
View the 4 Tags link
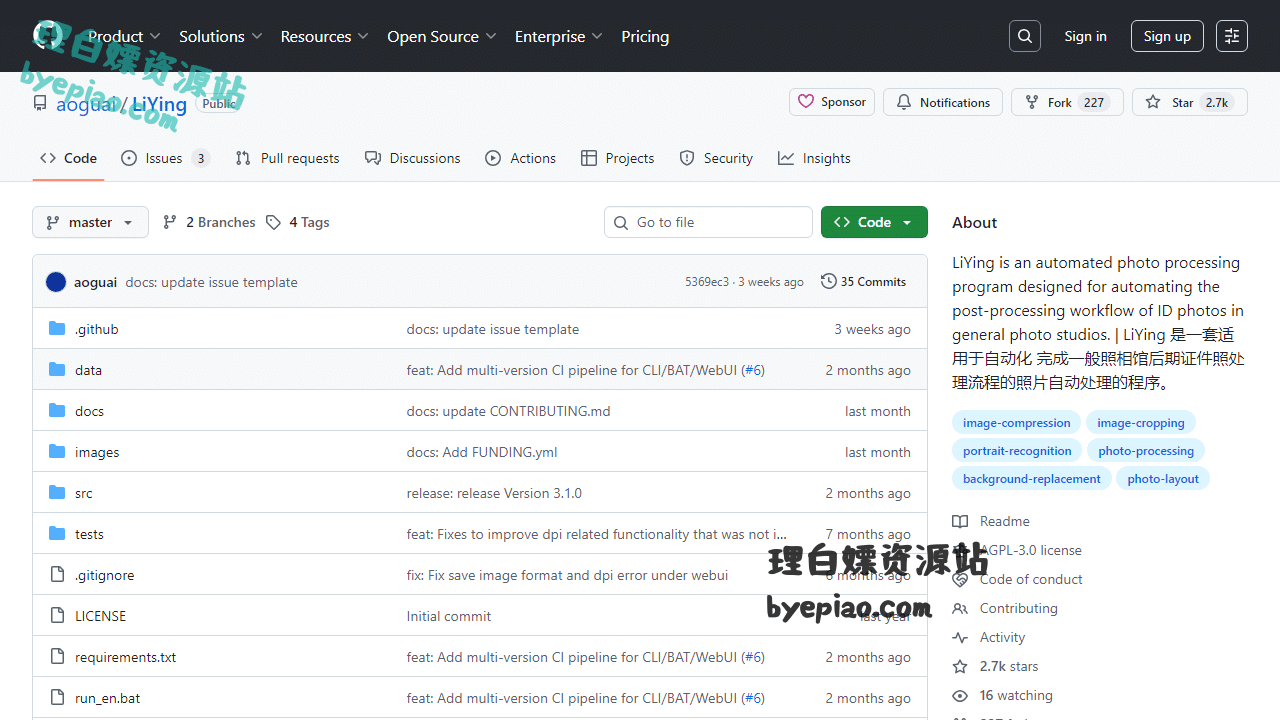298,222
